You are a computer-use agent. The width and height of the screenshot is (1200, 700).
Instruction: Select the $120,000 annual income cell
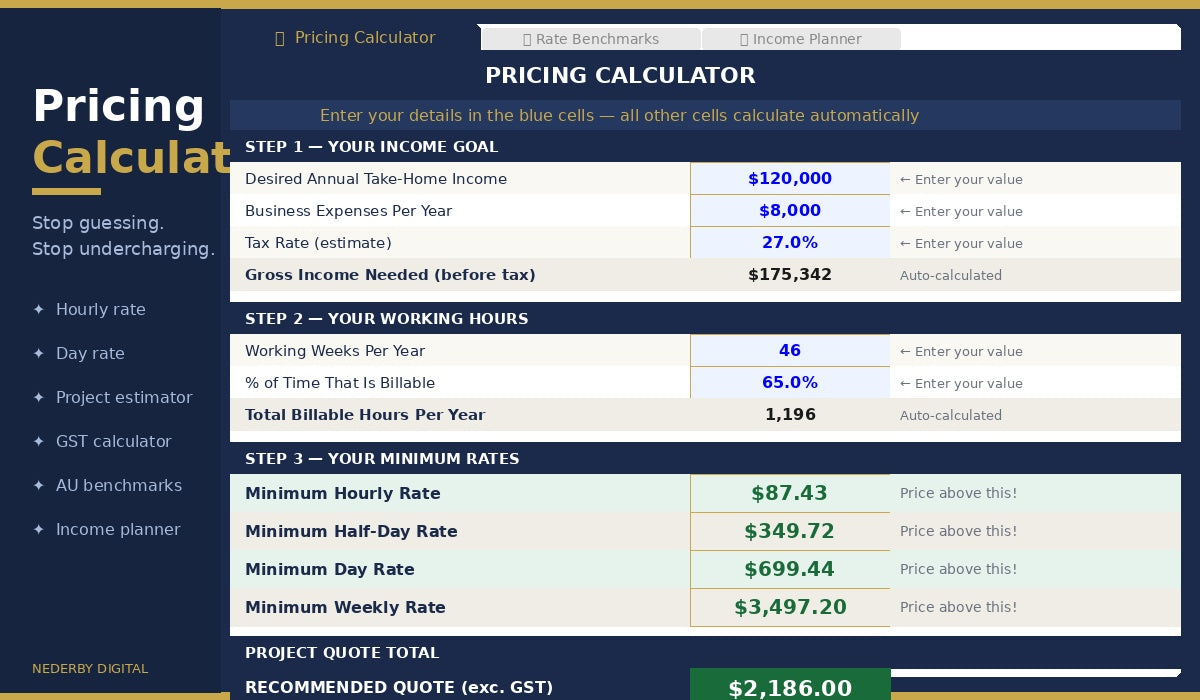click(790, 179)
